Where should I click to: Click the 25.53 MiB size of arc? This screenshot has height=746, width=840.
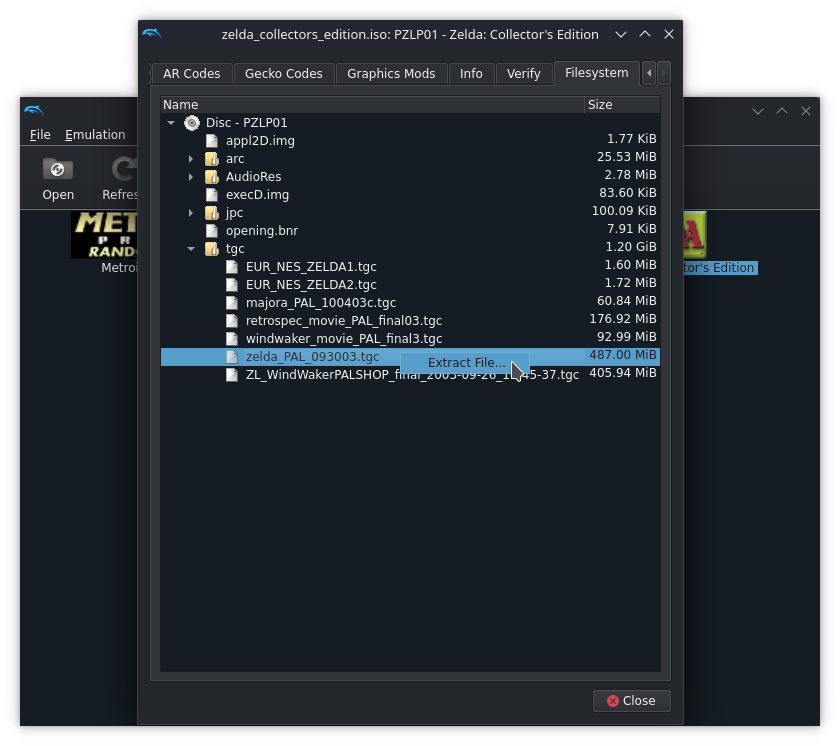[x=626, y=157]
